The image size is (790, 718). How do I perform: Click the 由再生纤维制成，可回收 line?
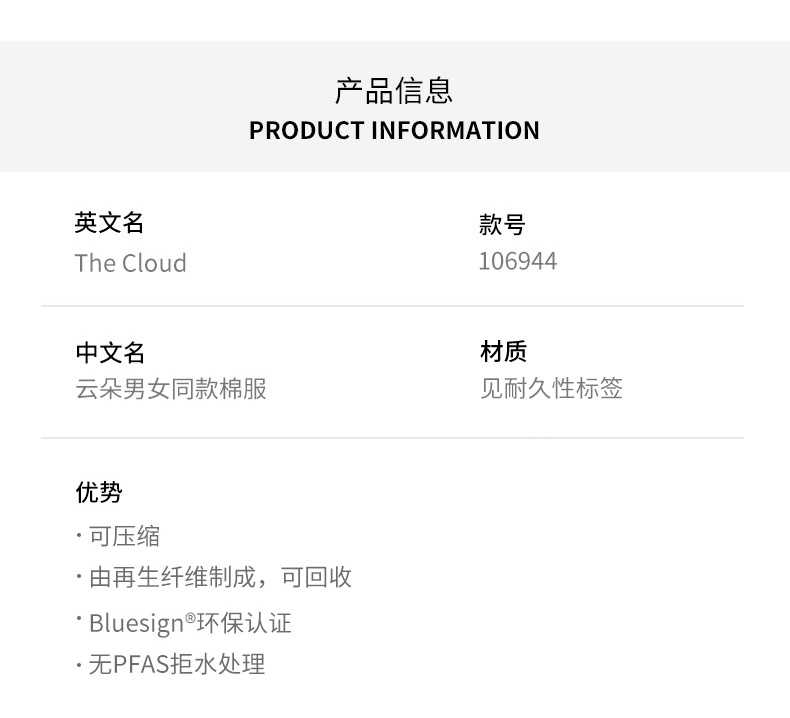[220, 578]
